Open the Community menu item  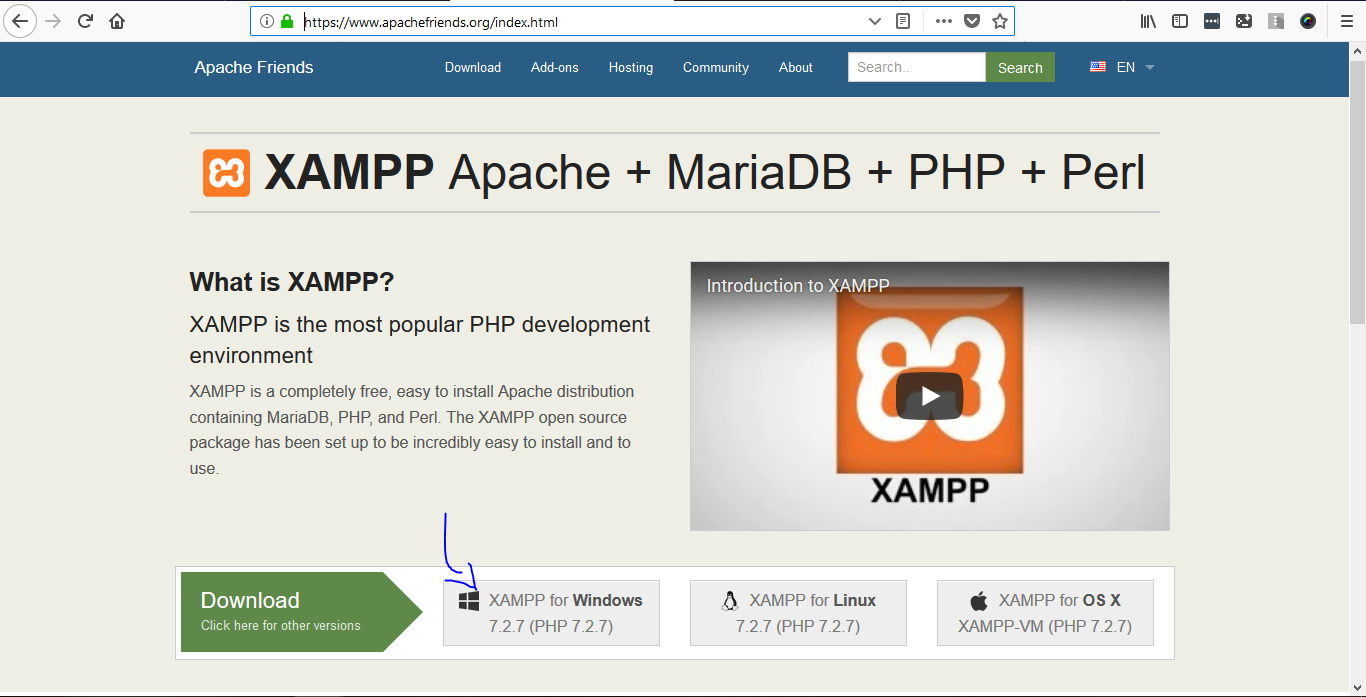[716, 67]
